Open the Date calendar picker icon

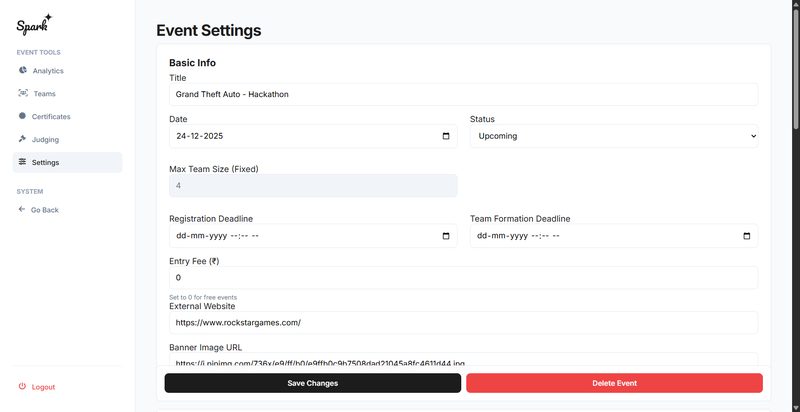[x=446, y=136]
